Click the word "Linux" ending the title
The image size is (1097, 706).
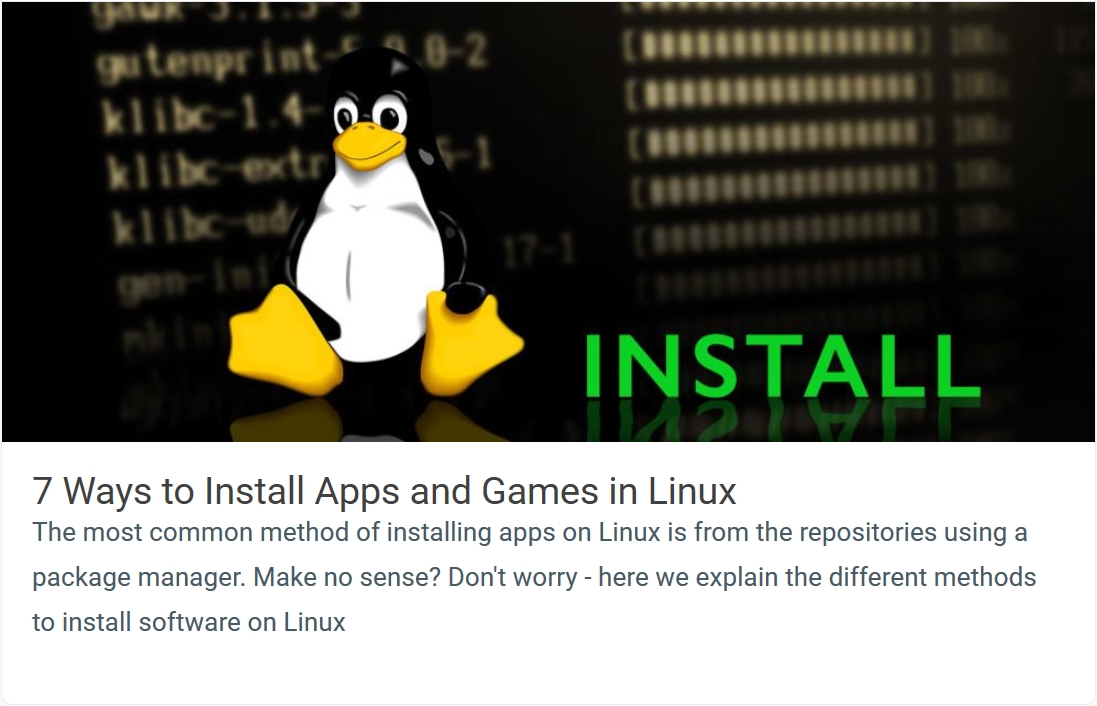coord(692,490)
